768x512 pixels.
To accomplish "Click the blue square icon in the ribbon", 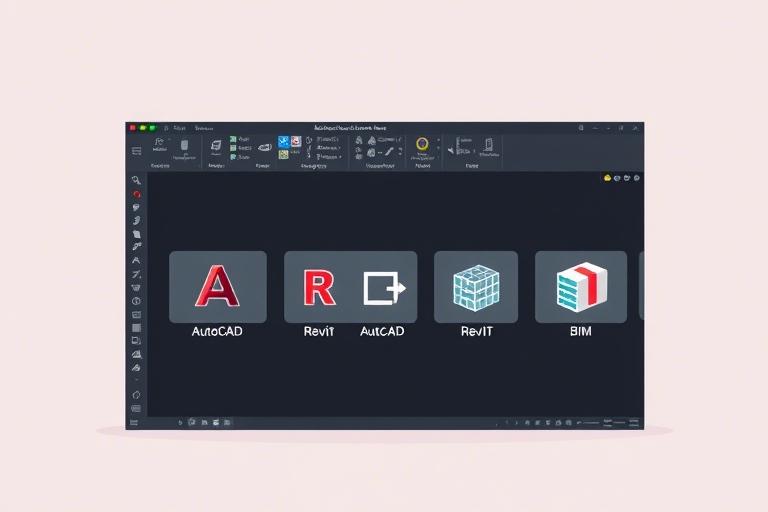I will click(x=284, y=142).
